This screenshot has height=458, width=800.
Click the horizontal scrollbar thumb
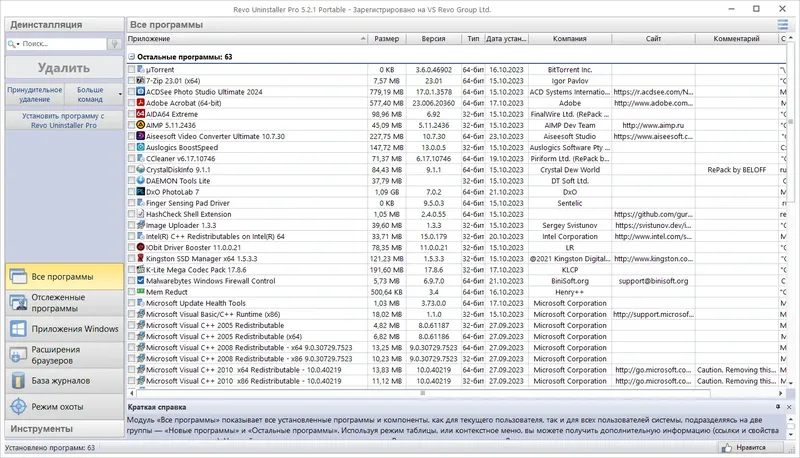pos(423,393)
